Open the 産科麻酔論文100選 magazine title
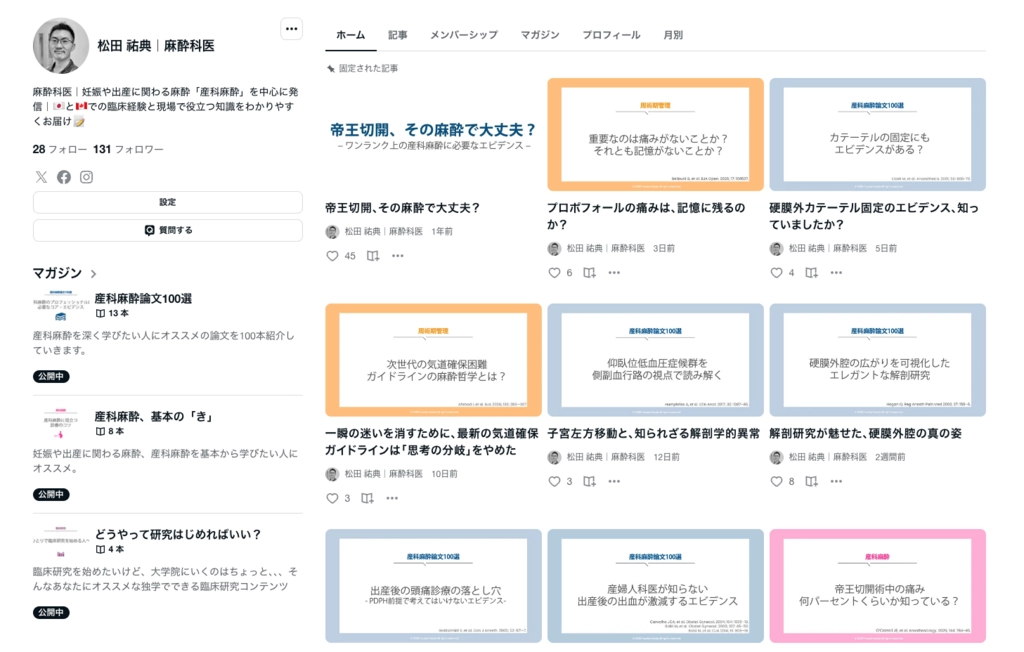 point(143,299)
